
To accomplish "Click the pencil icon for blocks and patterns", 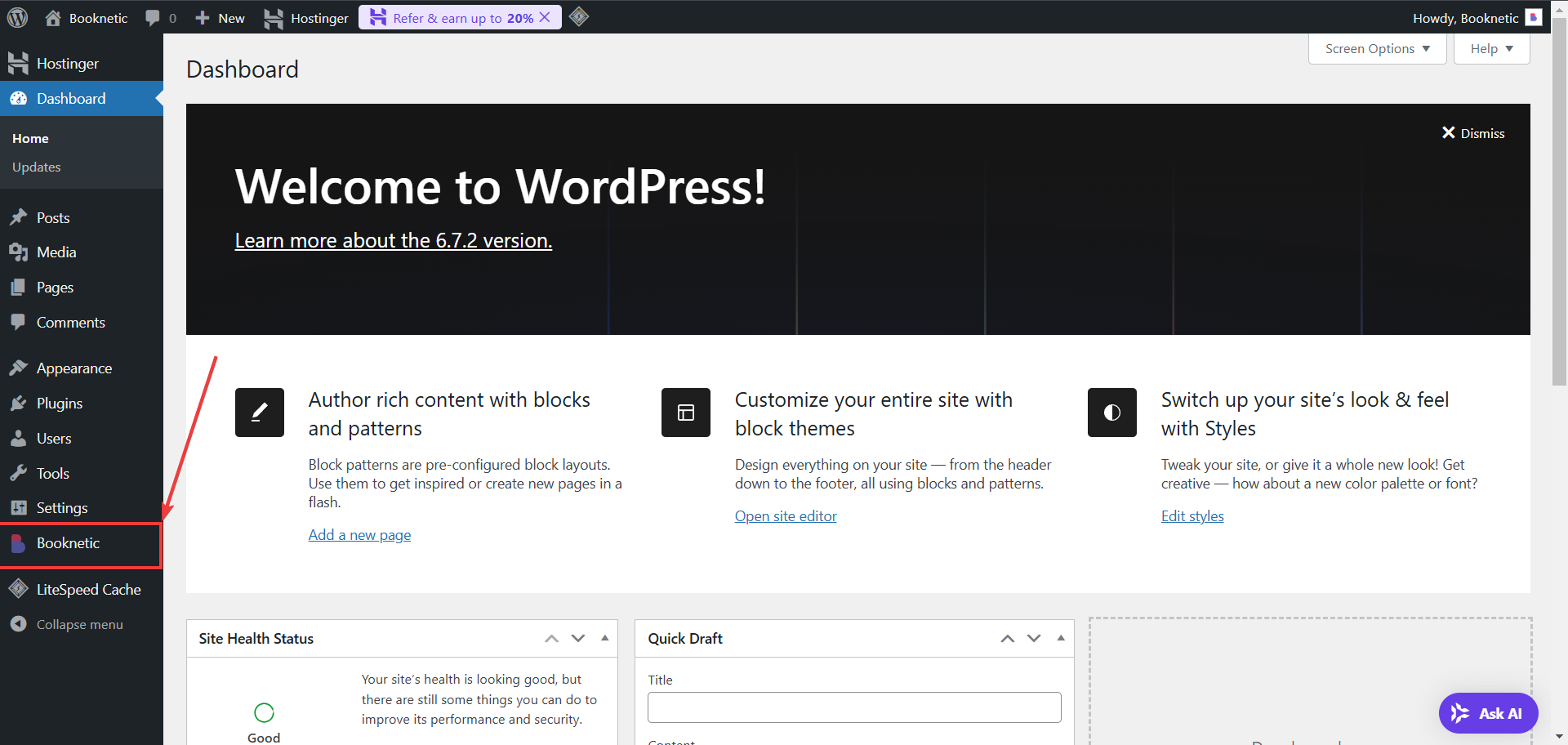I will point(259,413).
